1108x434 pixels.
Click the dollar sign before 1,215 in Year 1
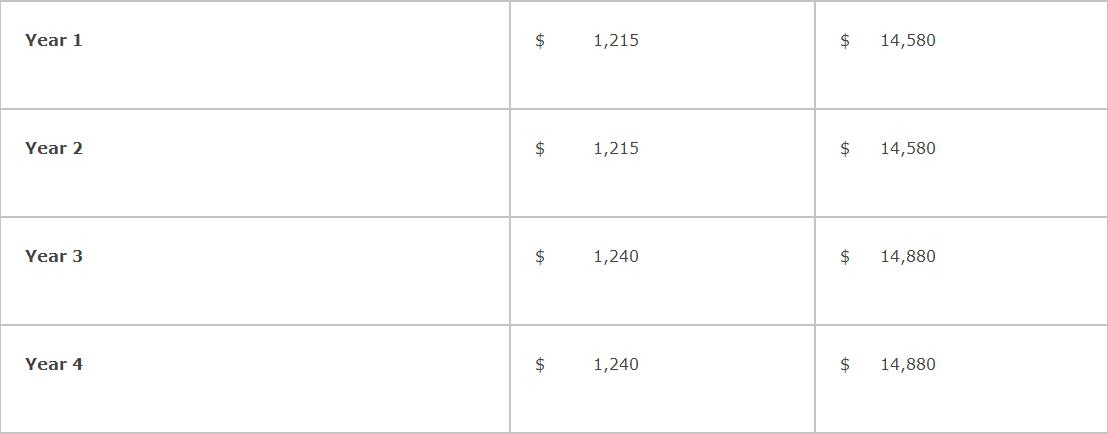(x=540, y=40)
